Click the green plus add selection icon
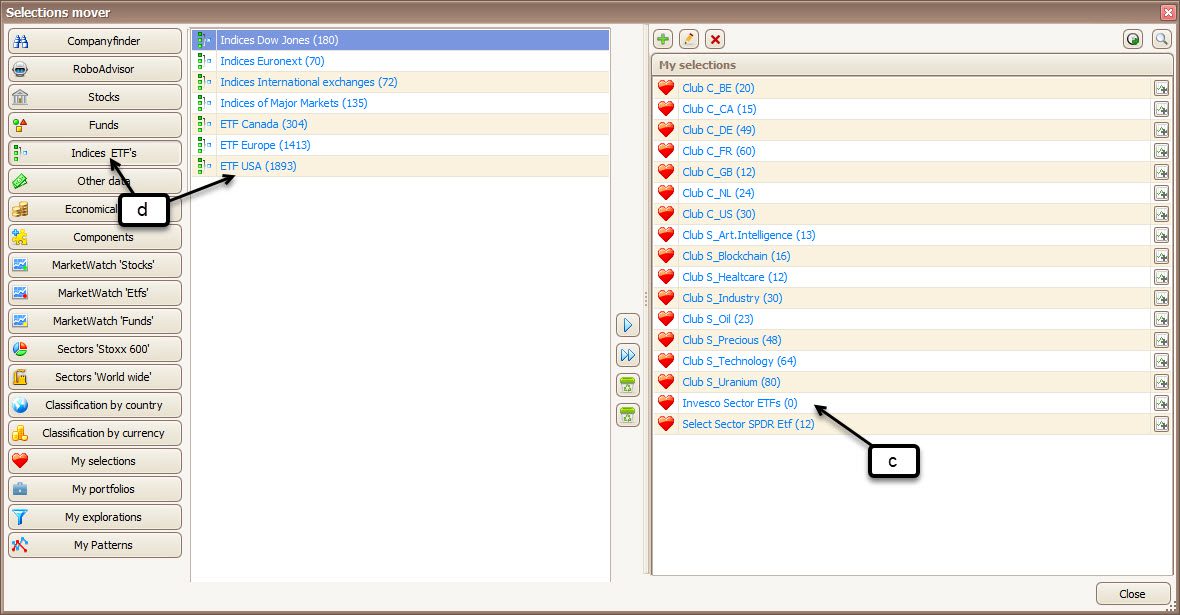1180x615 pixels. pos(663,40)
